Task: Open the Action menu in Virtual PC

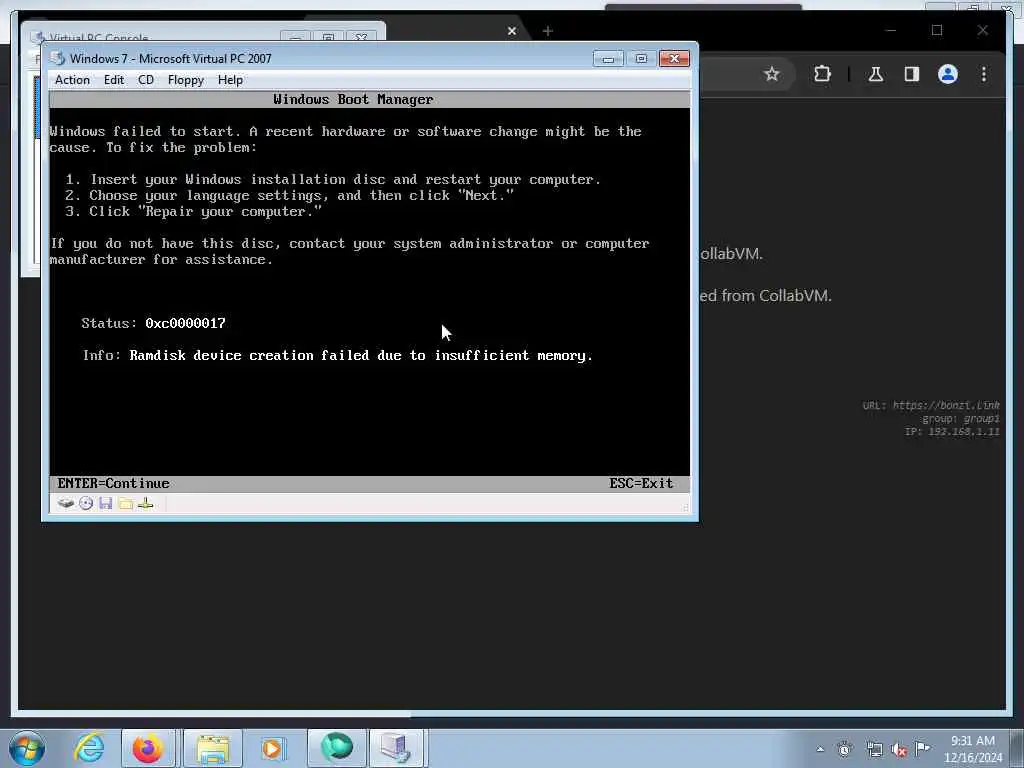Action: 72,80
